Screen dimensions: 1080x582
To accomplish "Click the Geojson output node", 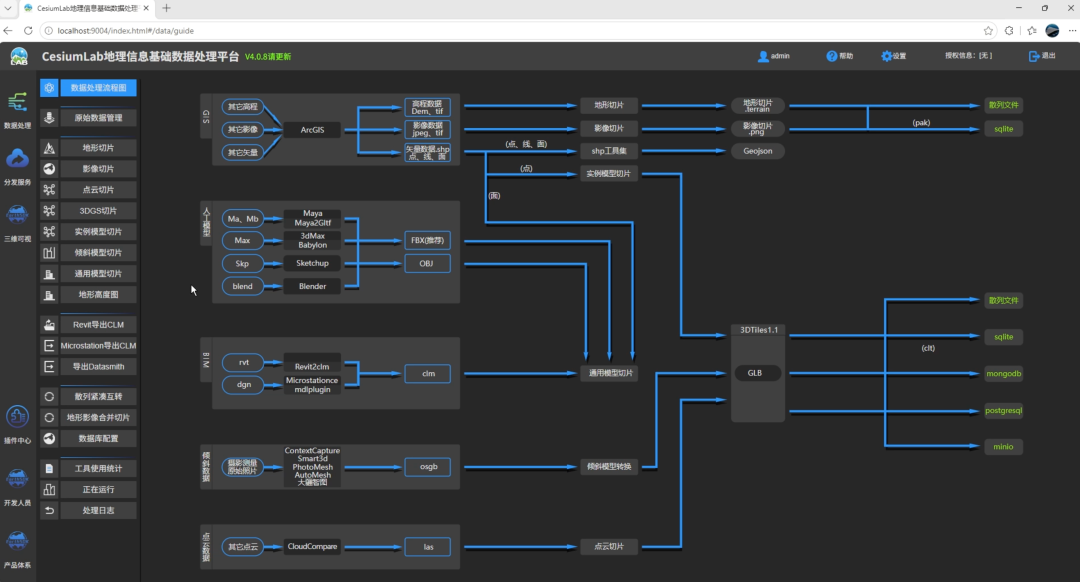I will pos(758,151).
